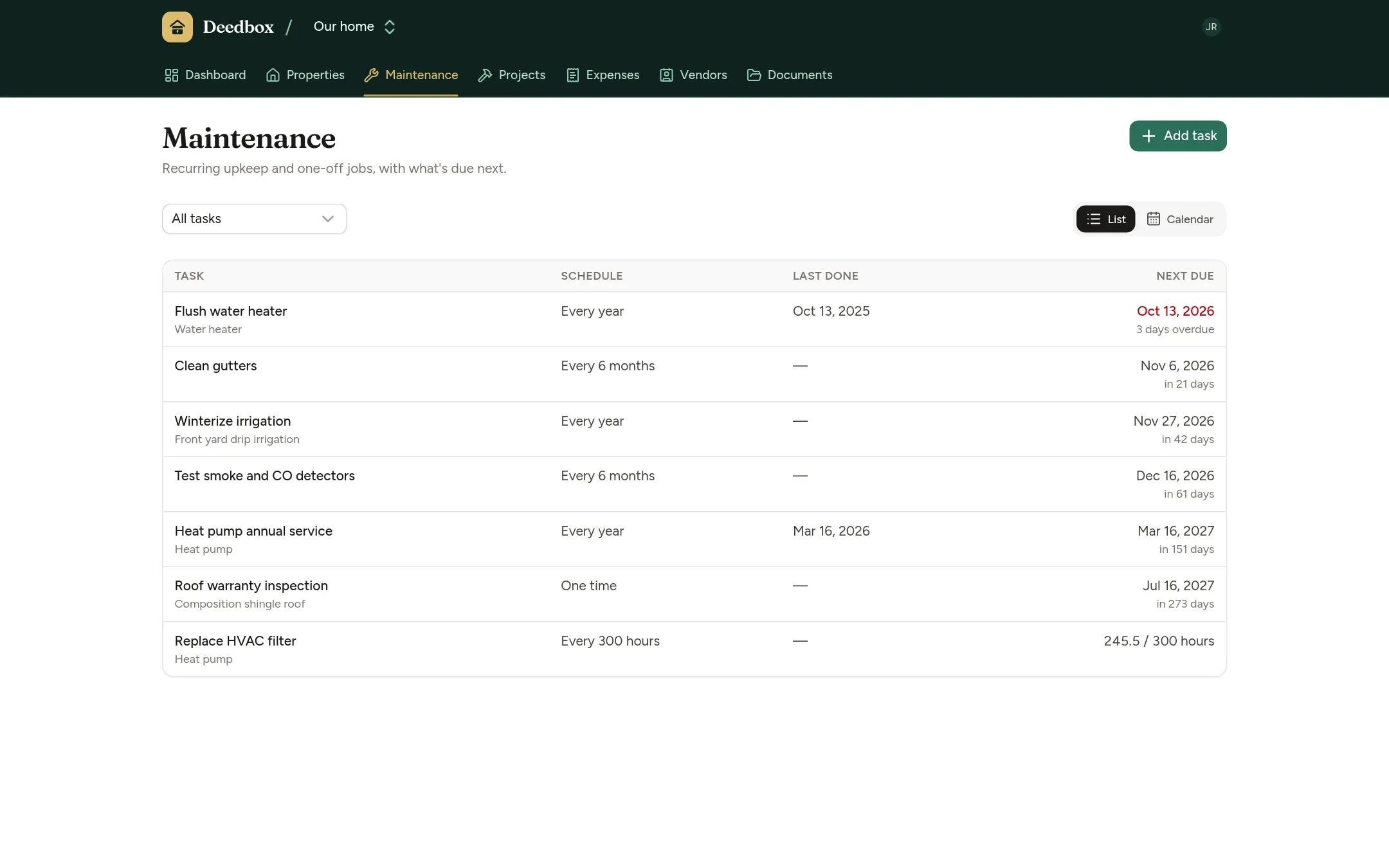Open the JR user avatar menu
1389x868 pixels.
pyautogui.click(x=1211, y=27)
